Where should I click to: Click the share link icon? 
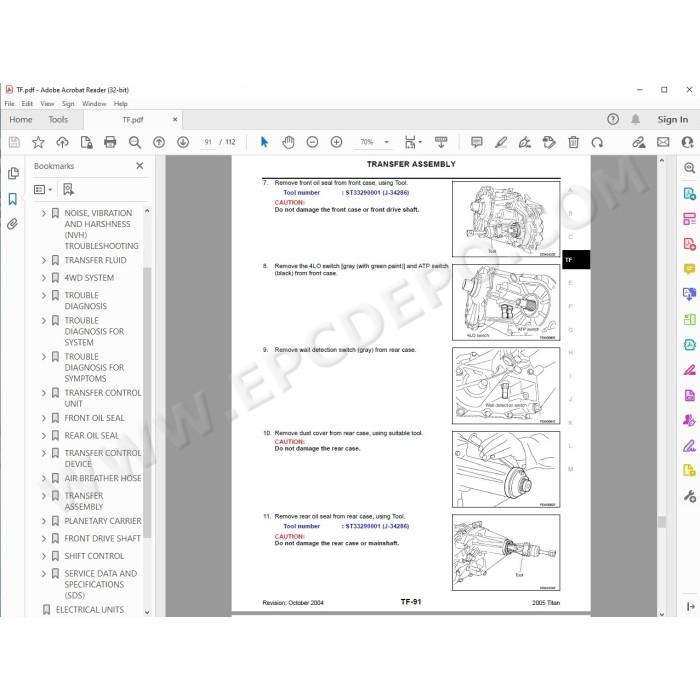point(638,142)
